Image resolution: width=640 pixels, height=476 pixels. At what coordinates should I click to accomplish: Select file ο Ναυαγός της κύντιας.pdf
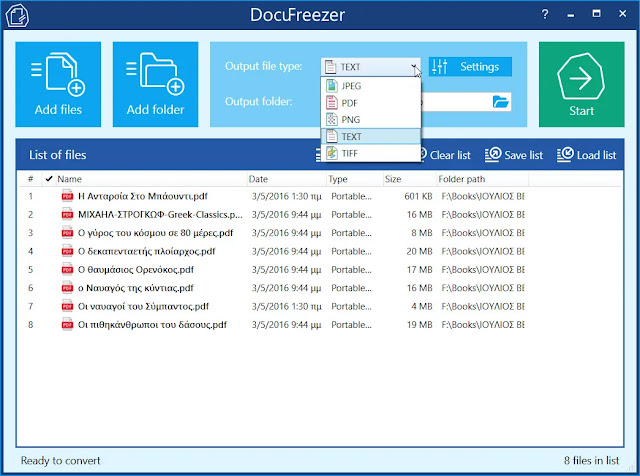pos(136,288)
